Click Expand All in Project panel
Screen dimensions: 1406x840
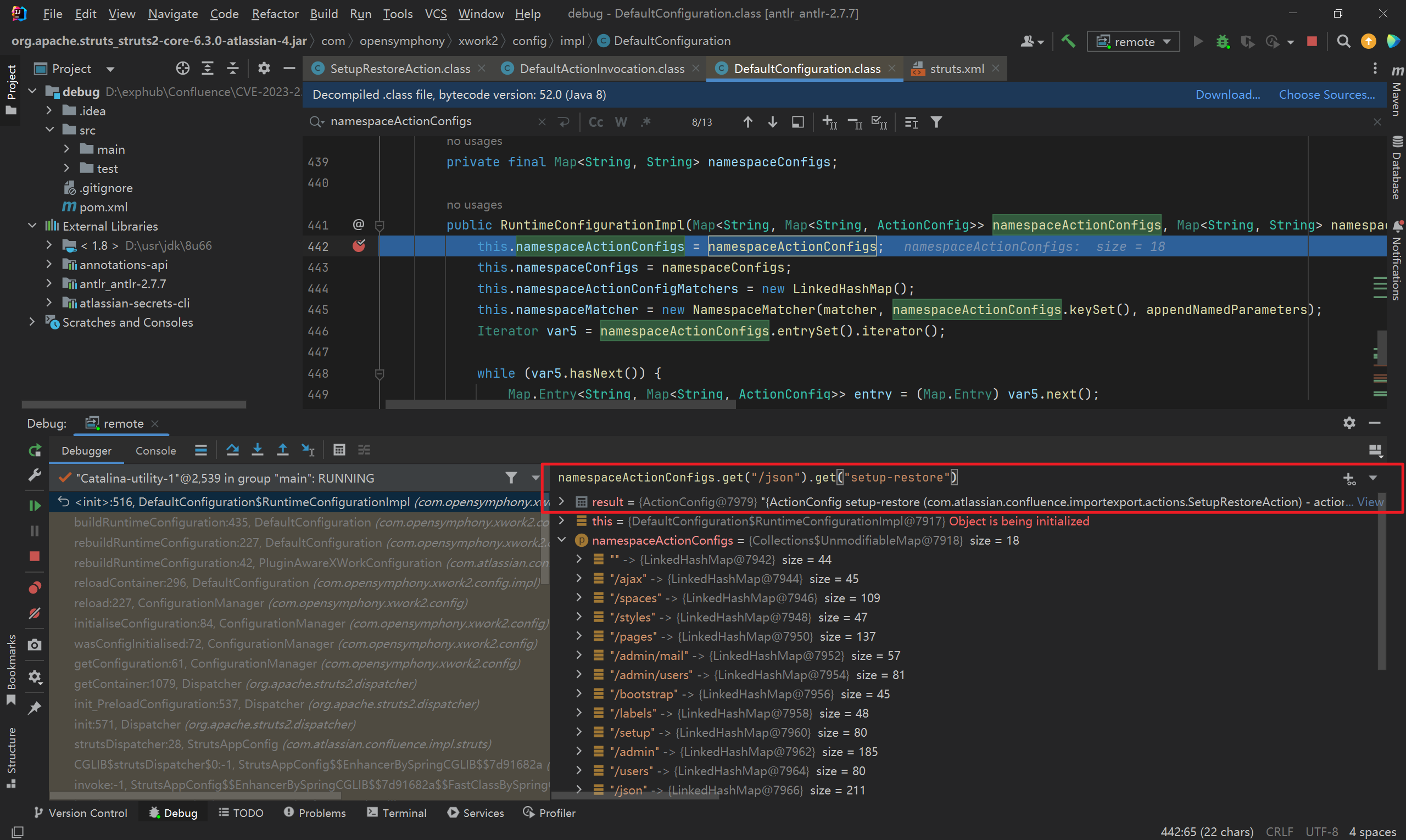(207, 69)
